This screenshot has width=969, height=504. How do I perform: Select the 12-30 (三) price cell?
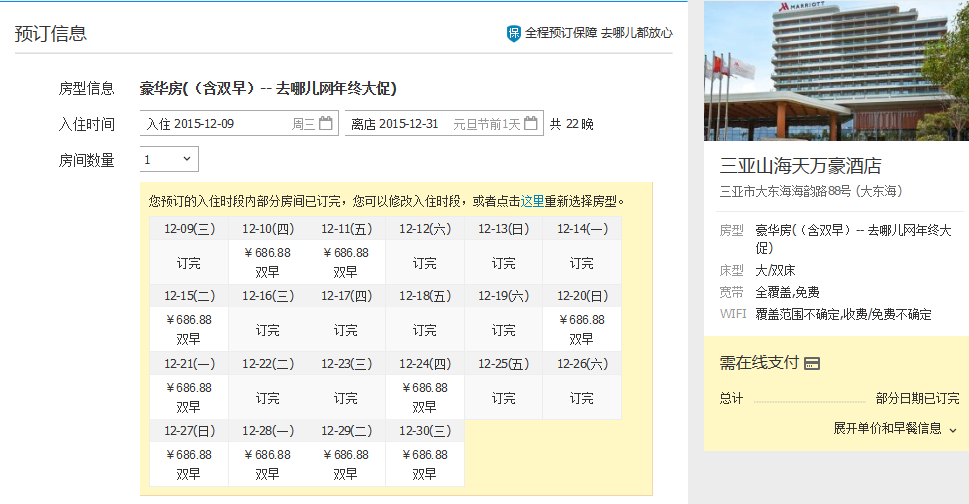(x=424, y=464)
